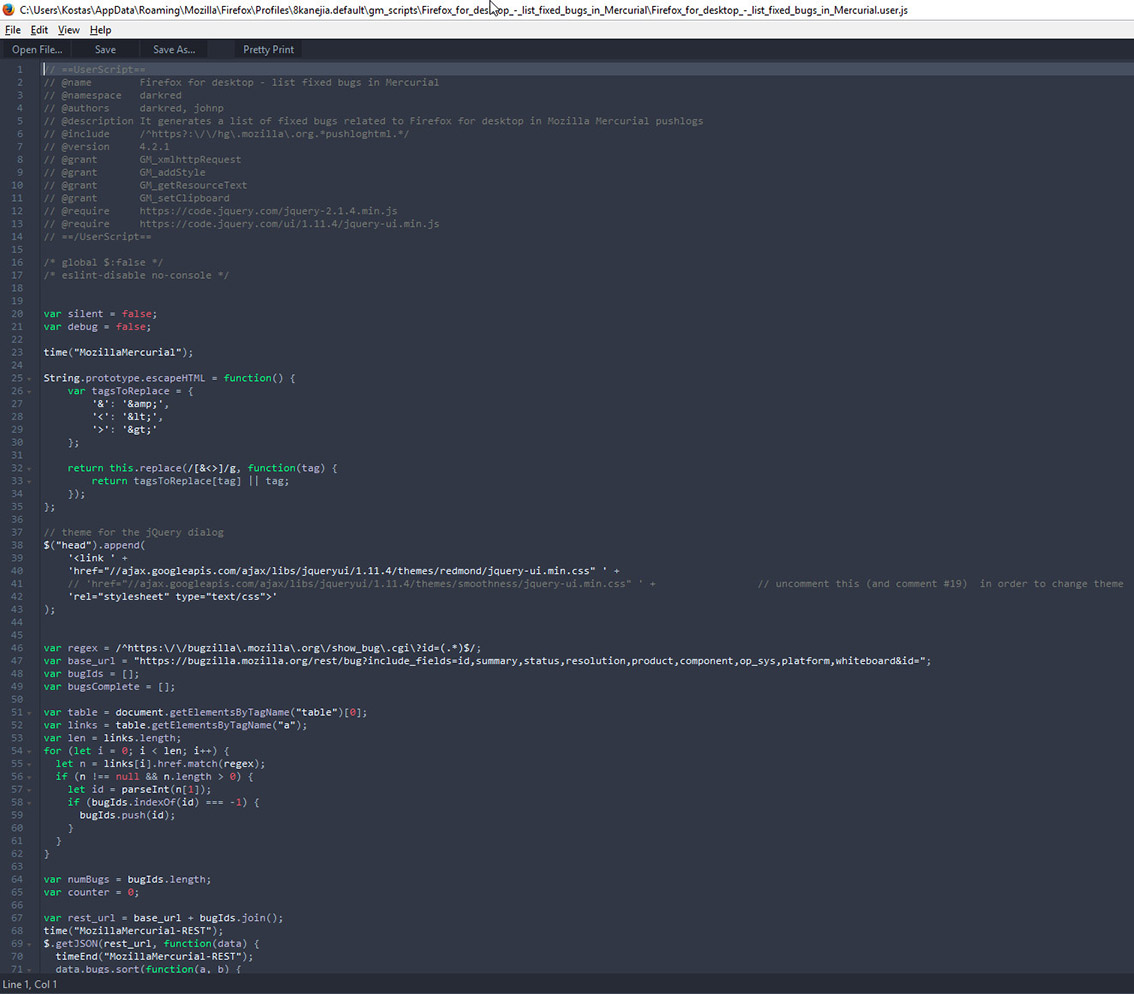Click the redmond jquery-ui.min.css href line
1134x994 pixels.
[x=344, y=571]
